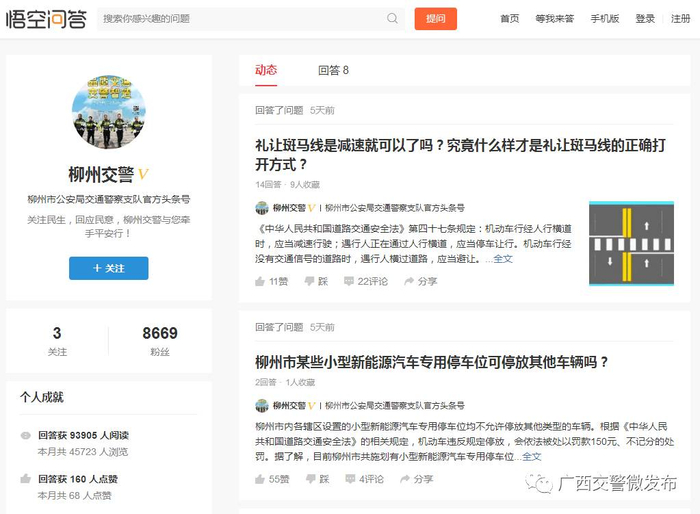Open the question 礼让斑马线是减速就可以了吗
This screenshot has width=700, height=514.
pyautogui.click(x=460, y=155)
